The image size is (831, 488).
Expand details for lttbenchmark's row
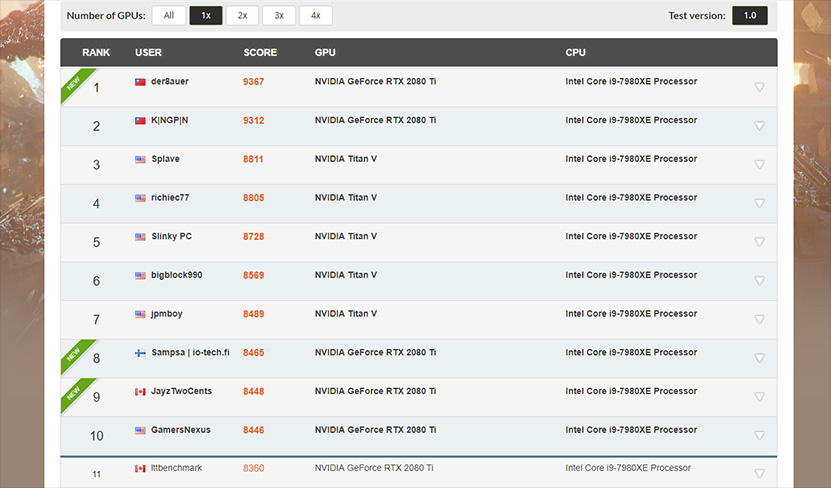759,473
